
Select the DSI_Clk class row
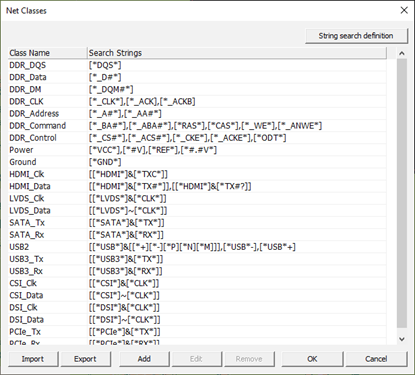tap(197, 307)
